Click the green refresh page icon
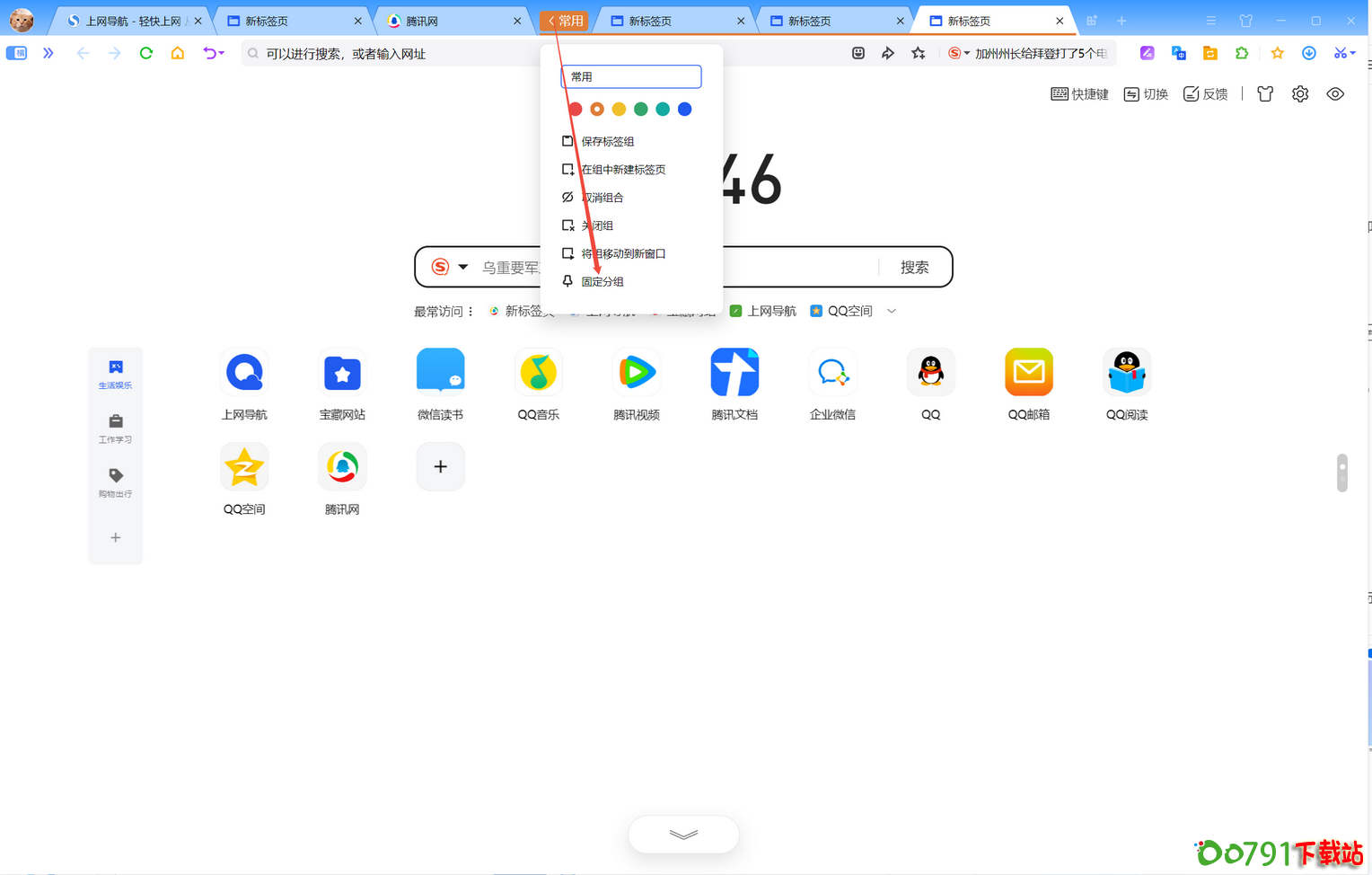Screen dimensions: 1372x875 click(146, 54)
